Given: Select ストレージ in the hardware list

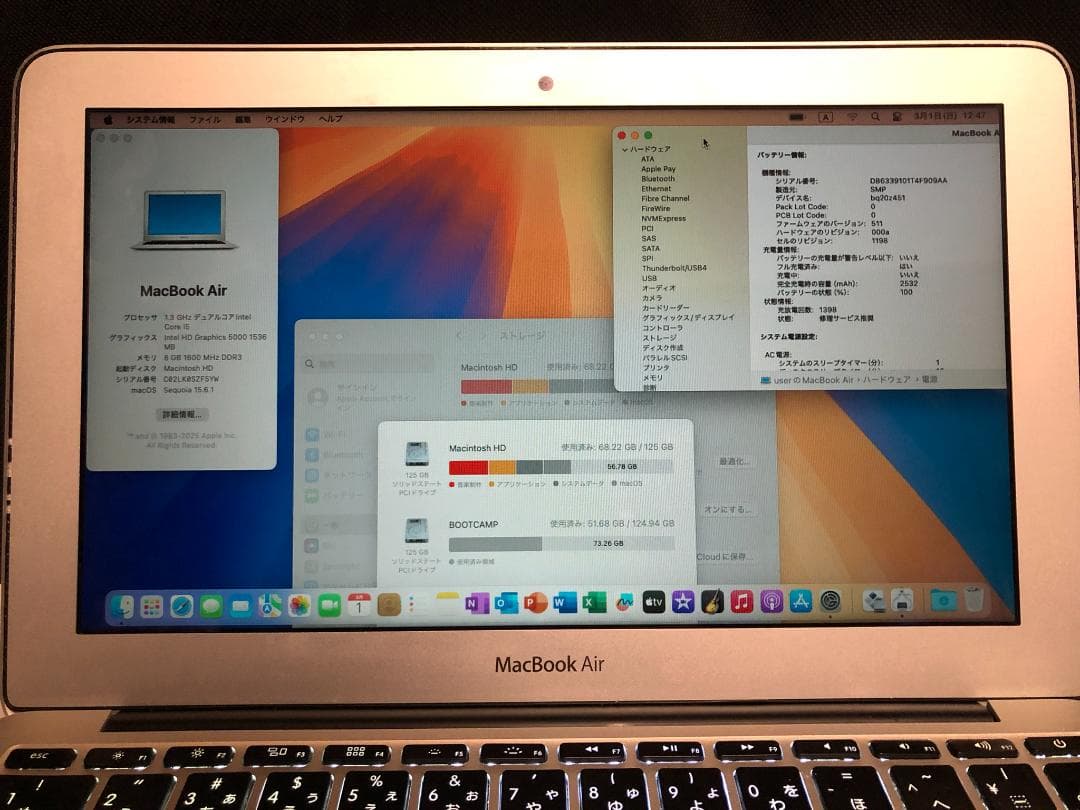Looking at the screenshot, I should [659, 338].
